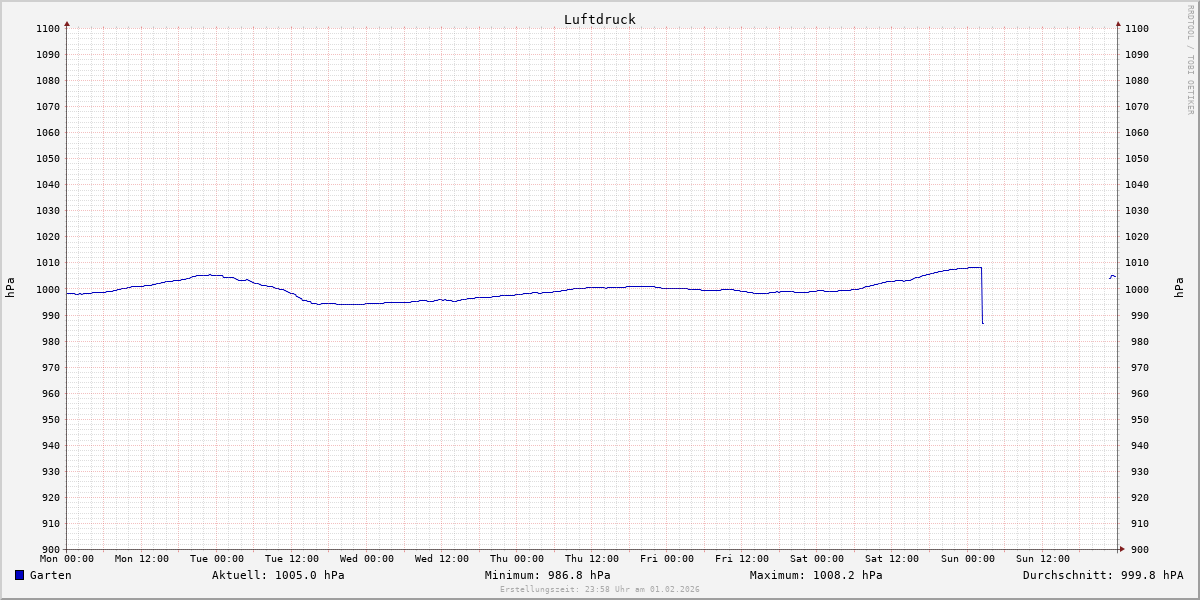This screenshot has width=1200, height=600.
Task: Click the left vertical hPa axis label
Action: tap(10, 287)
